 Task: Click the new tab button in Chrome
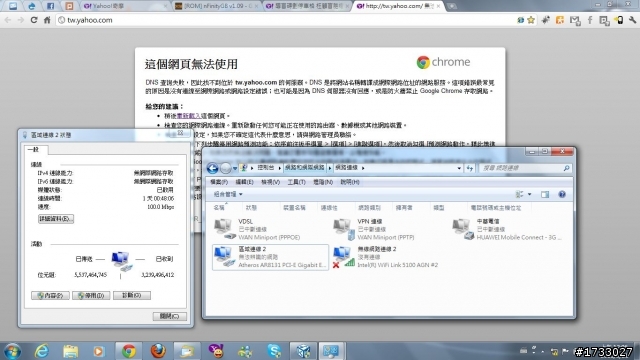point(452,6)
